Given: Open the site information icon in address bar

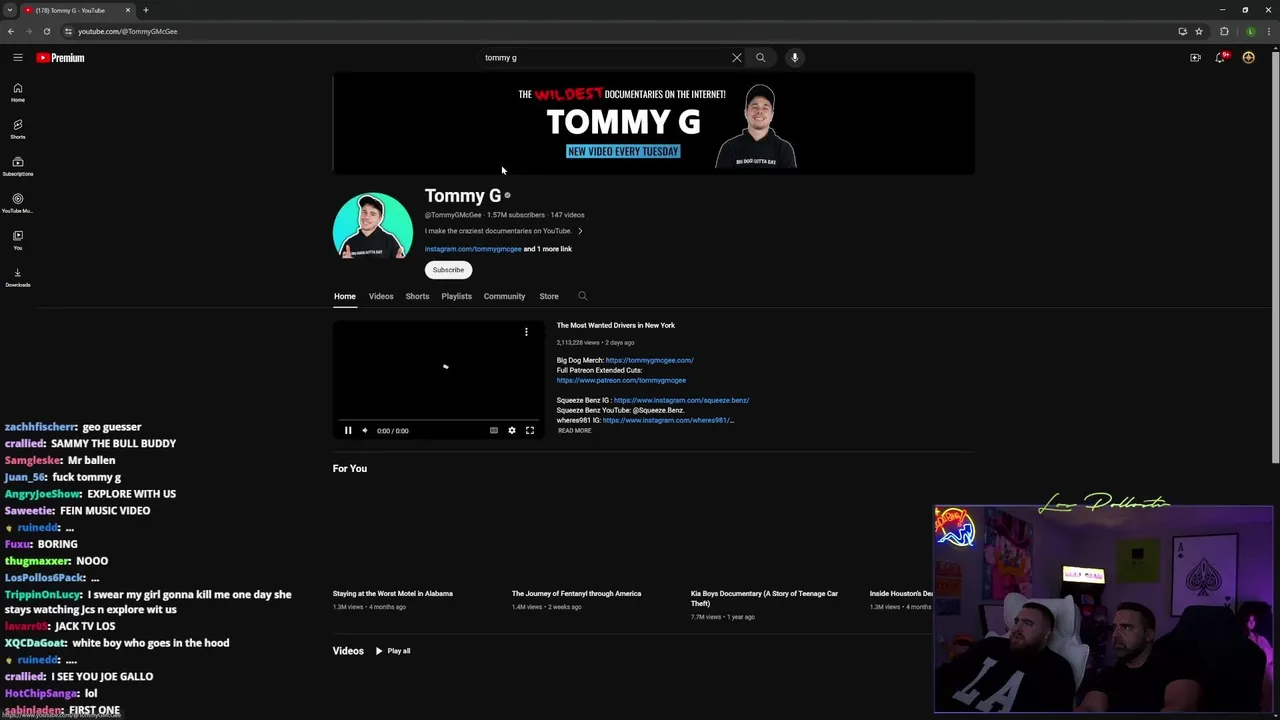Looking at the screenshot, I should (x=68, y=31).
